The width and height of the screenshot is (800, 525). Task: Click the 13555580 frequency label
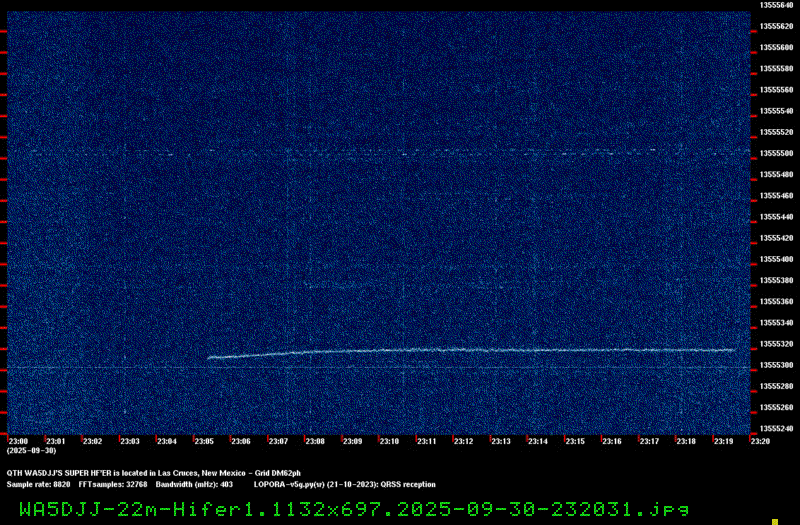(777, 68)
